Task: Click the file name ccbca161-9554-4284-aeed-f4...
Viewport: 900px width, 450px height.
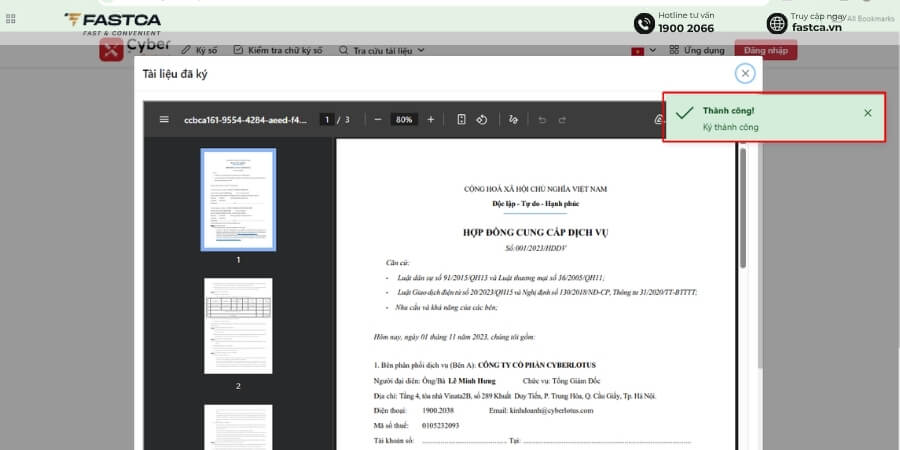Action: click(245, 120)
